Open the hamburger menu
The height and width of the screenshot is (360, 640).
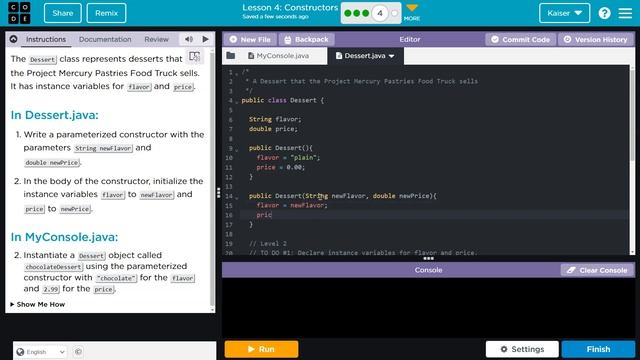click(625, 13)
